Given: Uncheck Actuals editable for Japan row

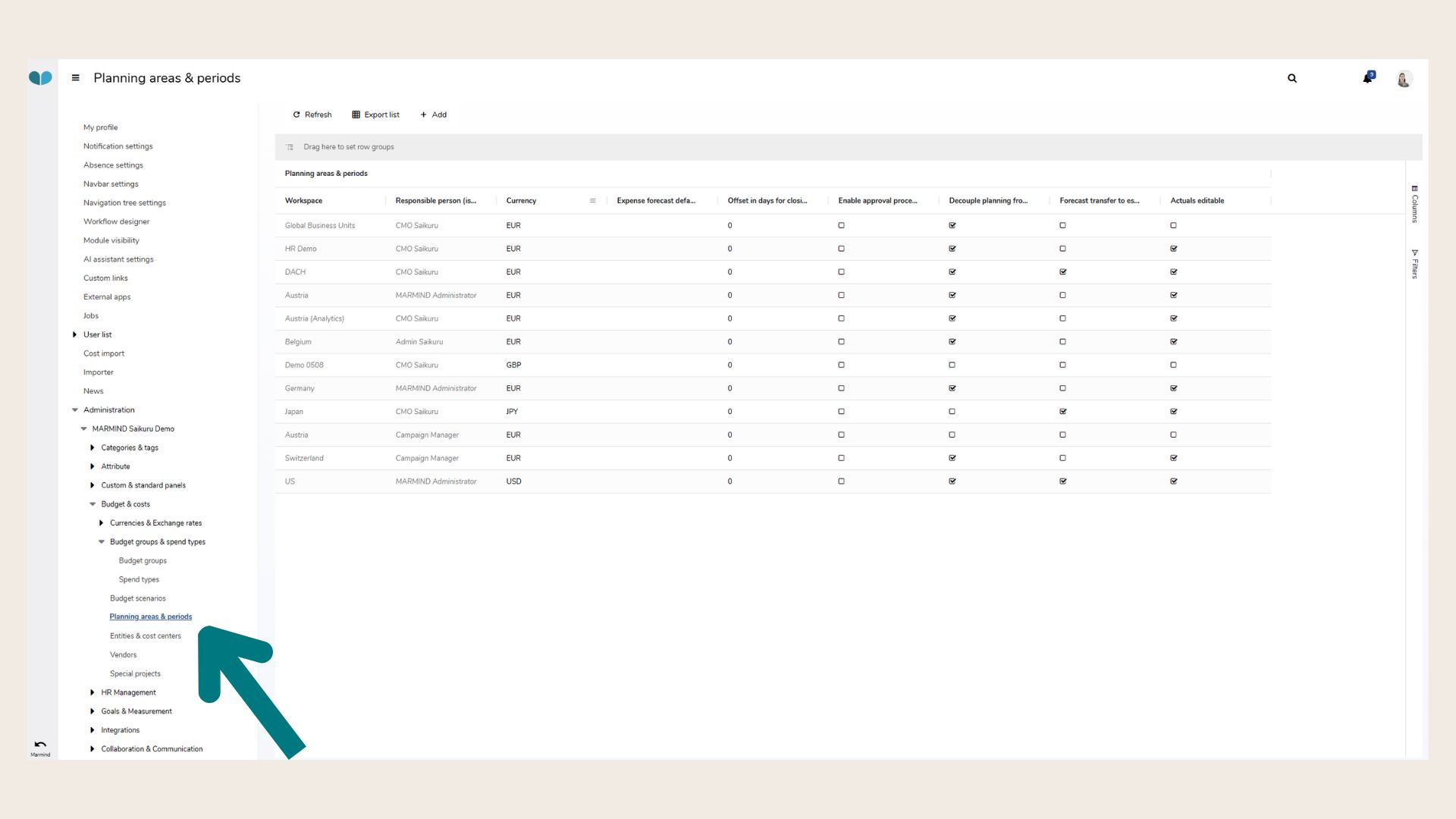Looking at the screenshot, I should click(1173, 412).
